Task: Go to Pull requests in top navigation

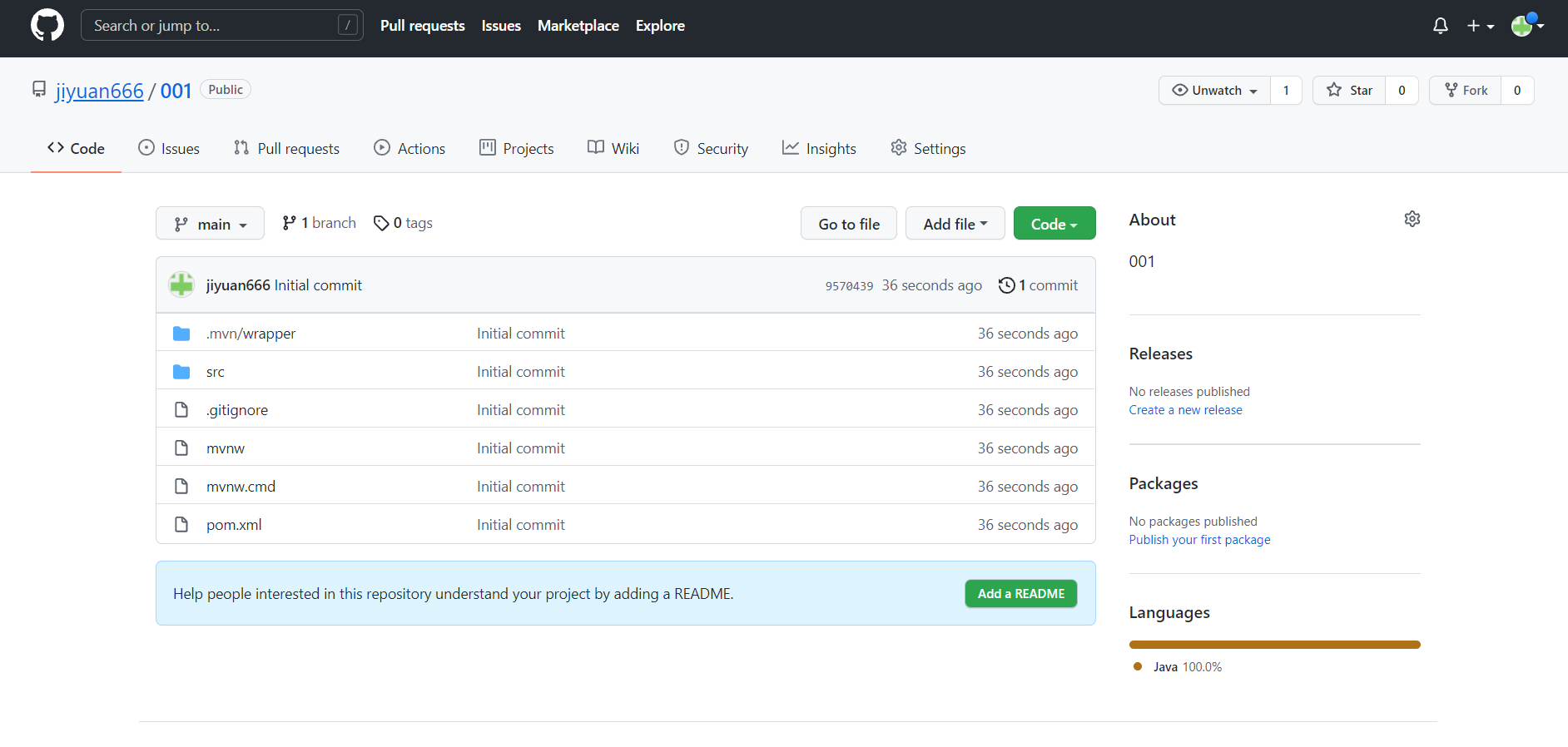Action: click(423, 26)
